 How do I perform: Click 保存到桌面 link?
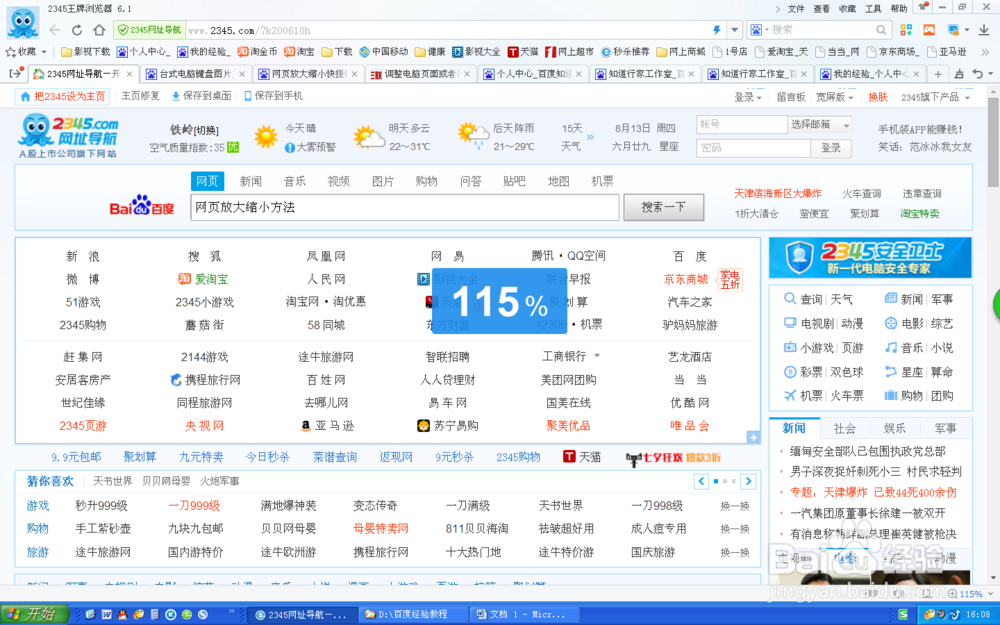pyautogui.click(x=202, y=96)
